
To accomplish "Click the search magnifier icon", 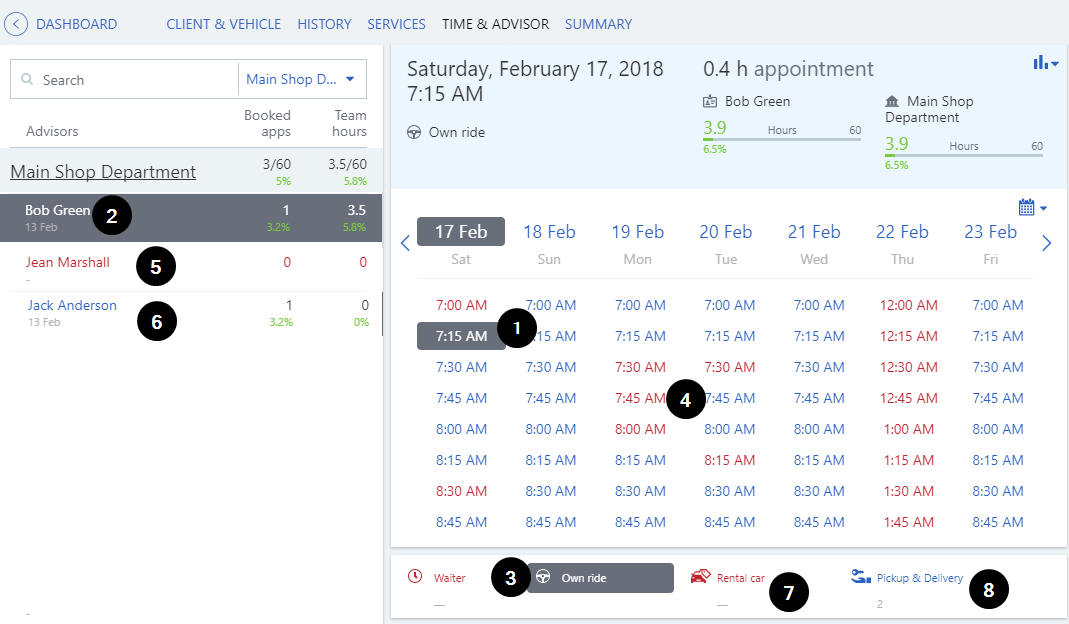I will point(27,80).
